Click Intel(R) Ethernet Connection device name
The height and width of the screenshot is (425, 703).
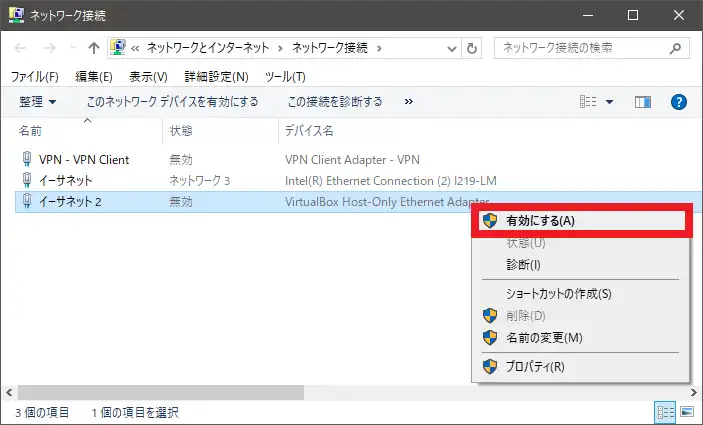pyautogui.click(x=391, y=181)
